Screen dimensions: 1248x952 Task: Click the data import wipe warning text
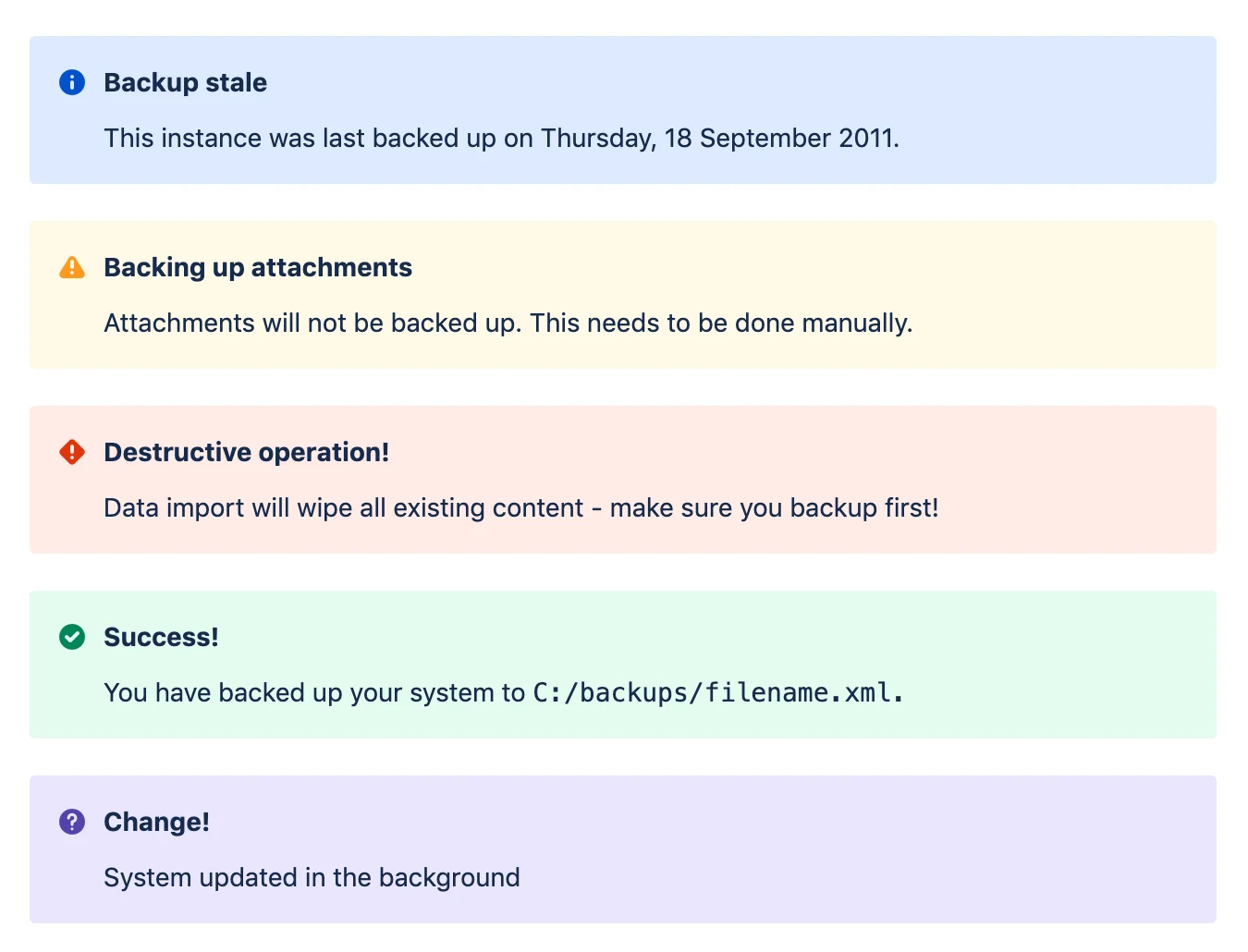[520, 508]
